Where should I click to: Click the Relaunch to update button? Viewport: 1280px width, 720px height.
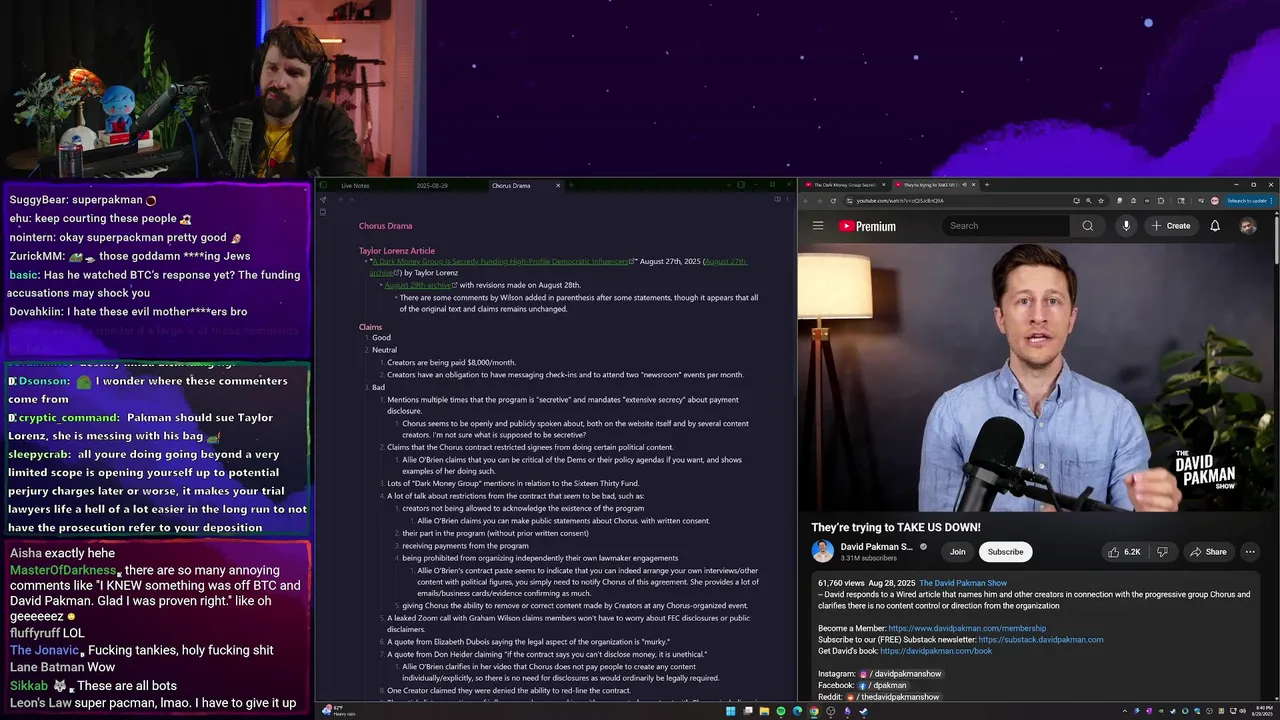pos(1249,201)
